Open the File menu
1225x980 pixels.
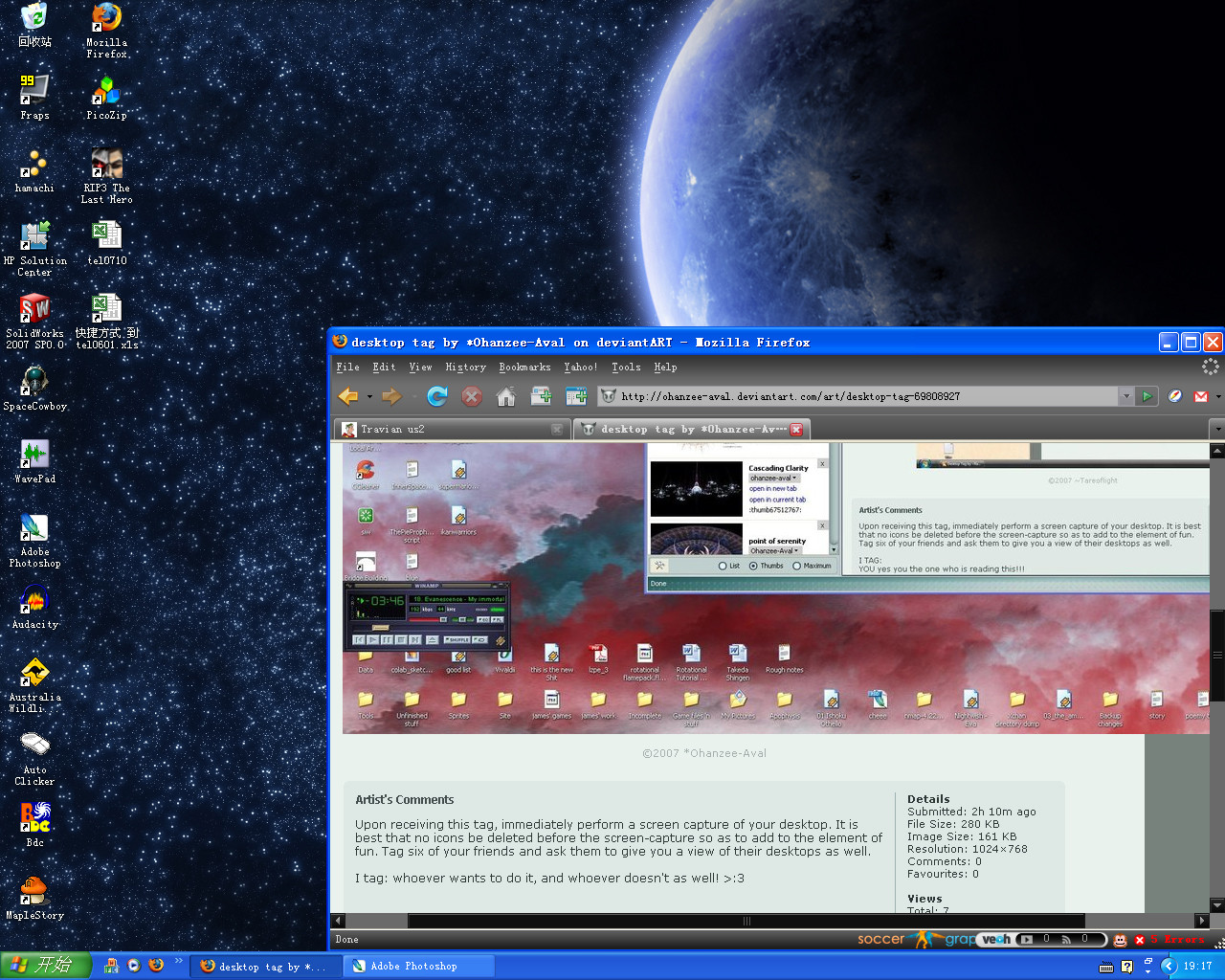[x=347, y=367]
